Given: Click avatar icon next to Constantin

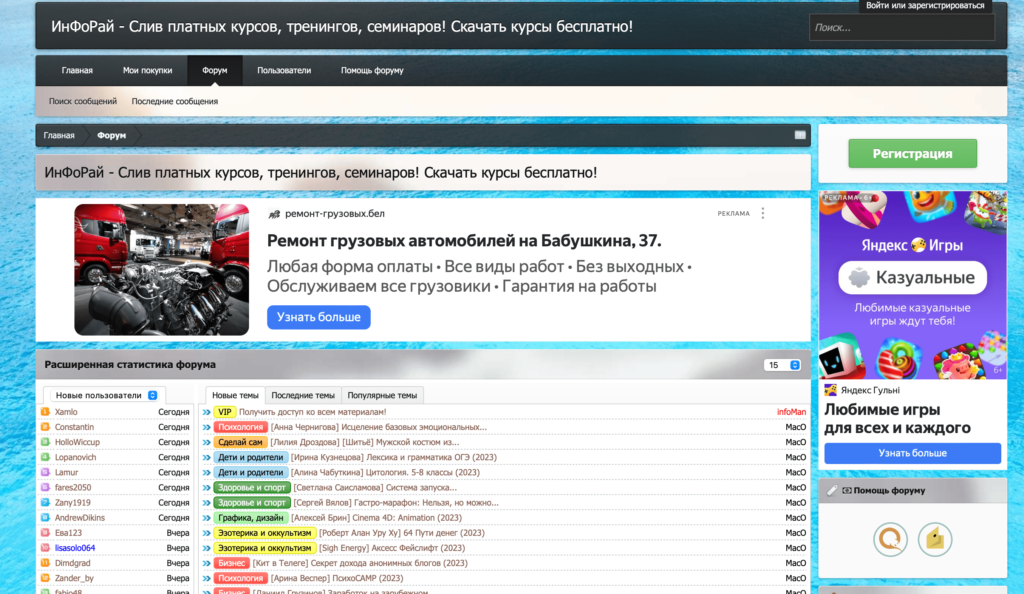Looking at the screenshot, I should tap(45, 427).
